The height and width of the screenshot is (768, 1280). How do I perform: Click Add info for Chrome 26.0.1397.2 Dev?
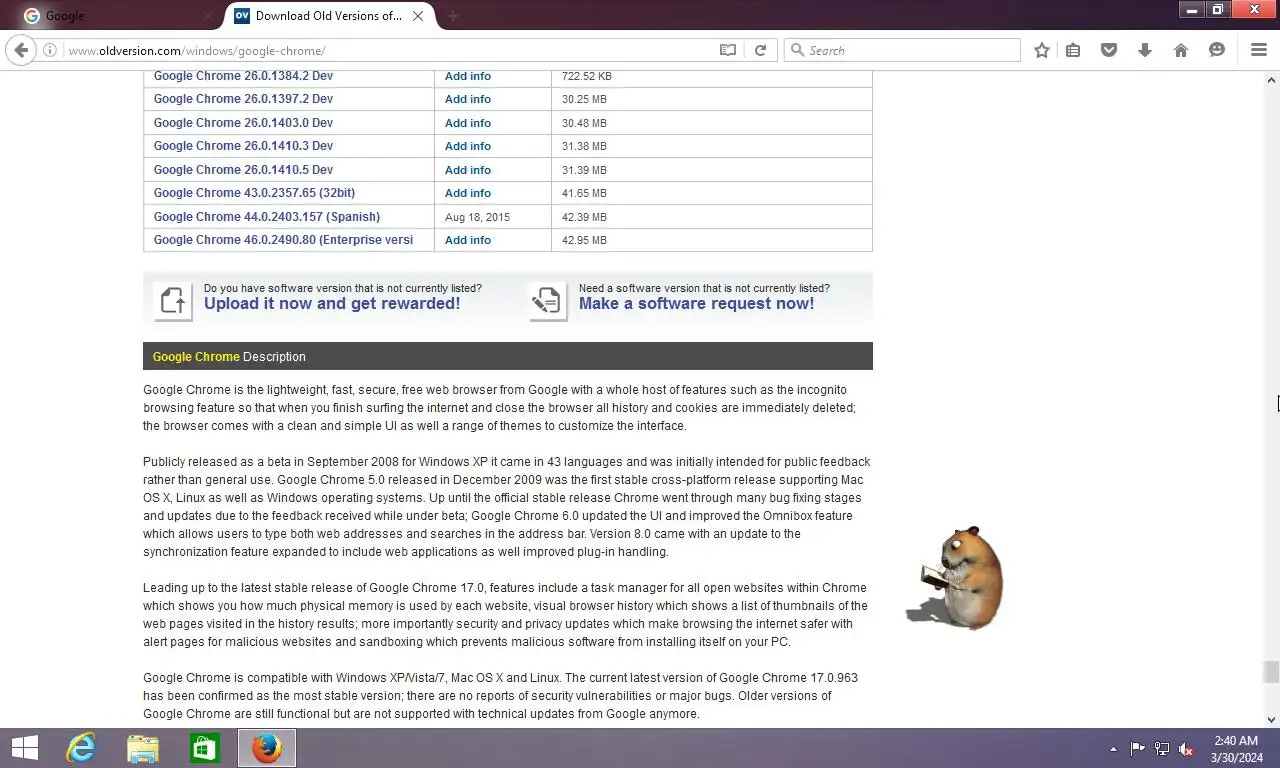[468, 99]
